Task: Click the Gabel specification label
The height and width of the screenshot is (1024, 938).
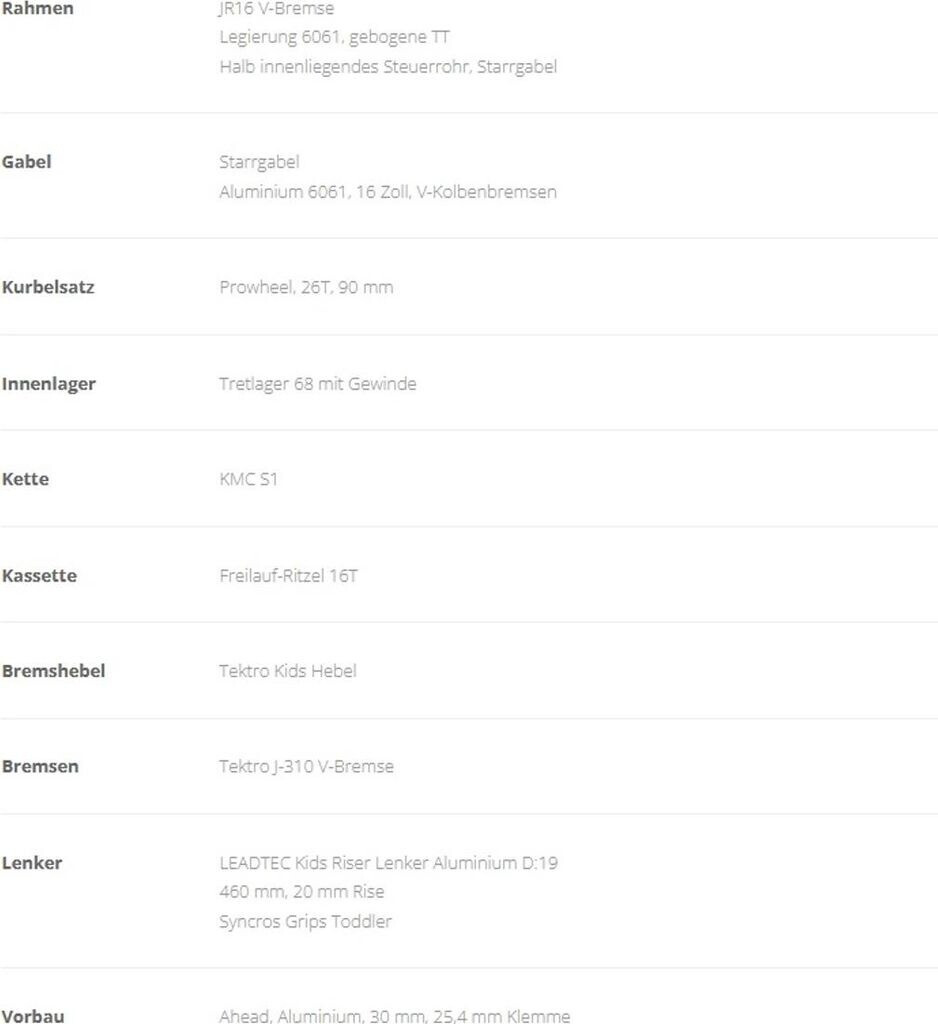Action: click(27, 162)
